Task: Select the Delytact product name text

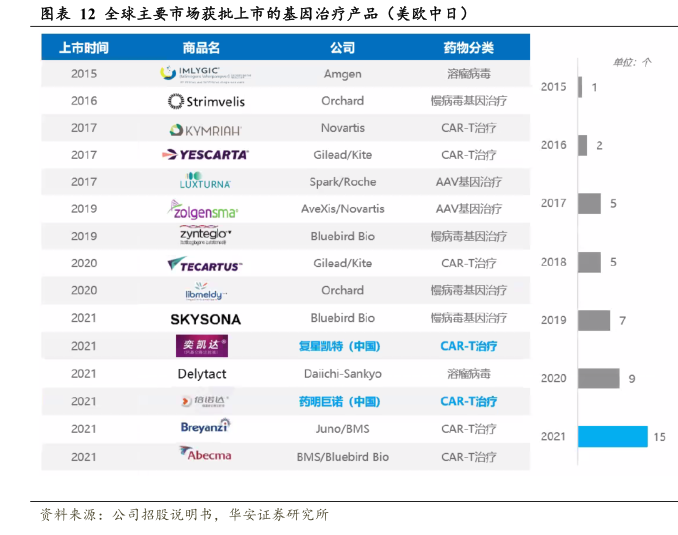Action: (x=202, y=374)
